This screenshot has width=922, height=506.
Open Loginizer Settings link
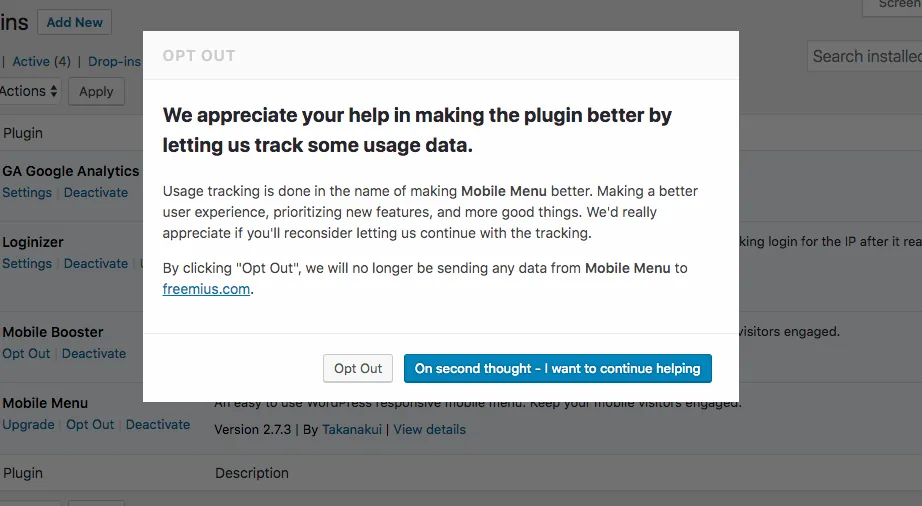27,264
